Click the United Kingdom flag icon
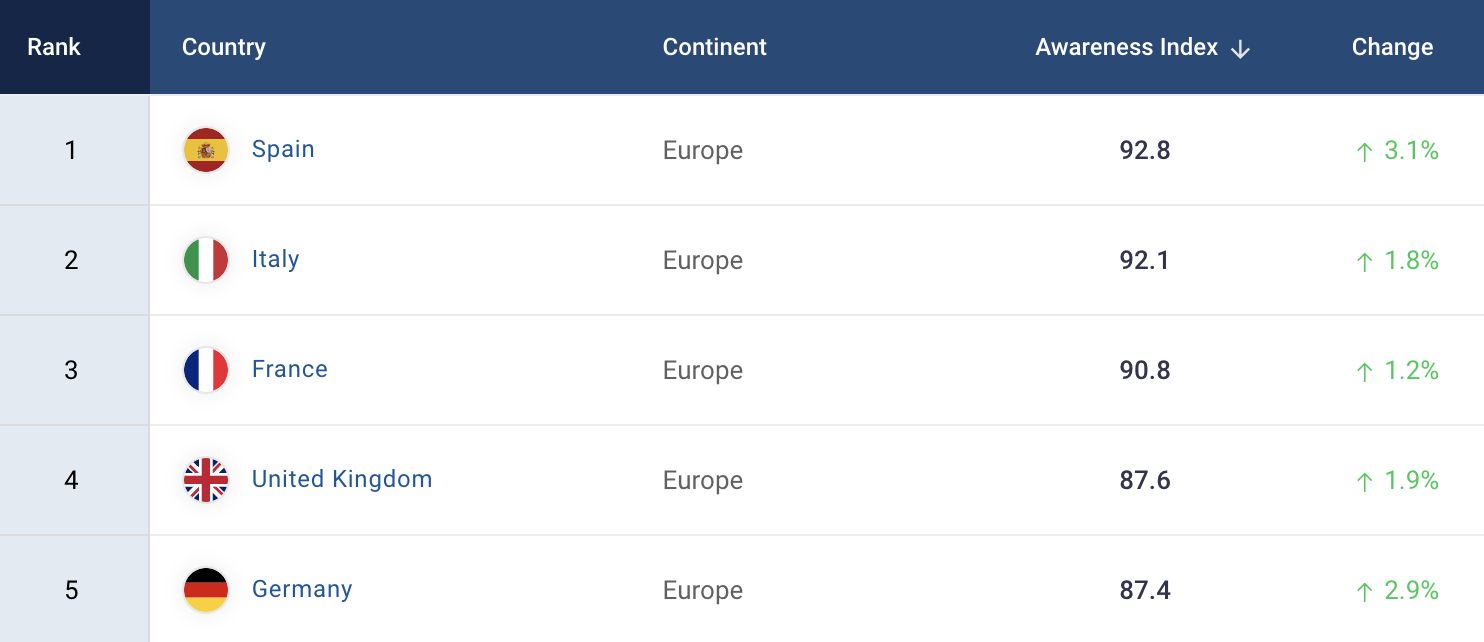1484x642 pixels. coord(206,480)
